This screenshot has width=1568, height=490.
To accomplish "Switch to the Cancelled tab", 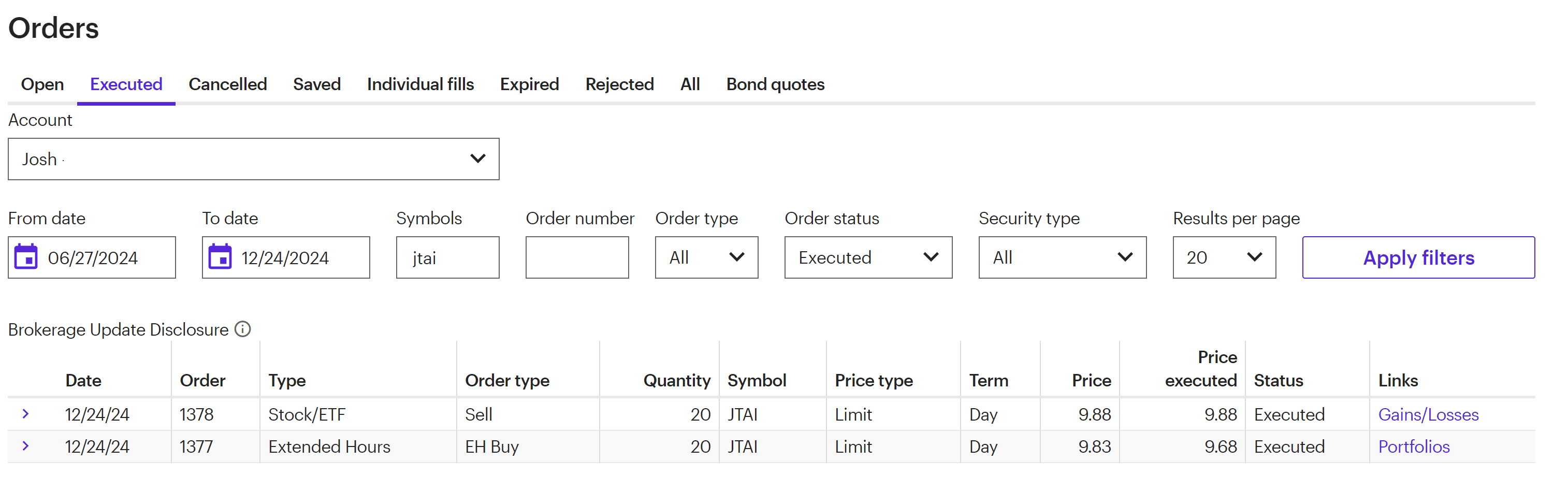I will coord(228,84).
